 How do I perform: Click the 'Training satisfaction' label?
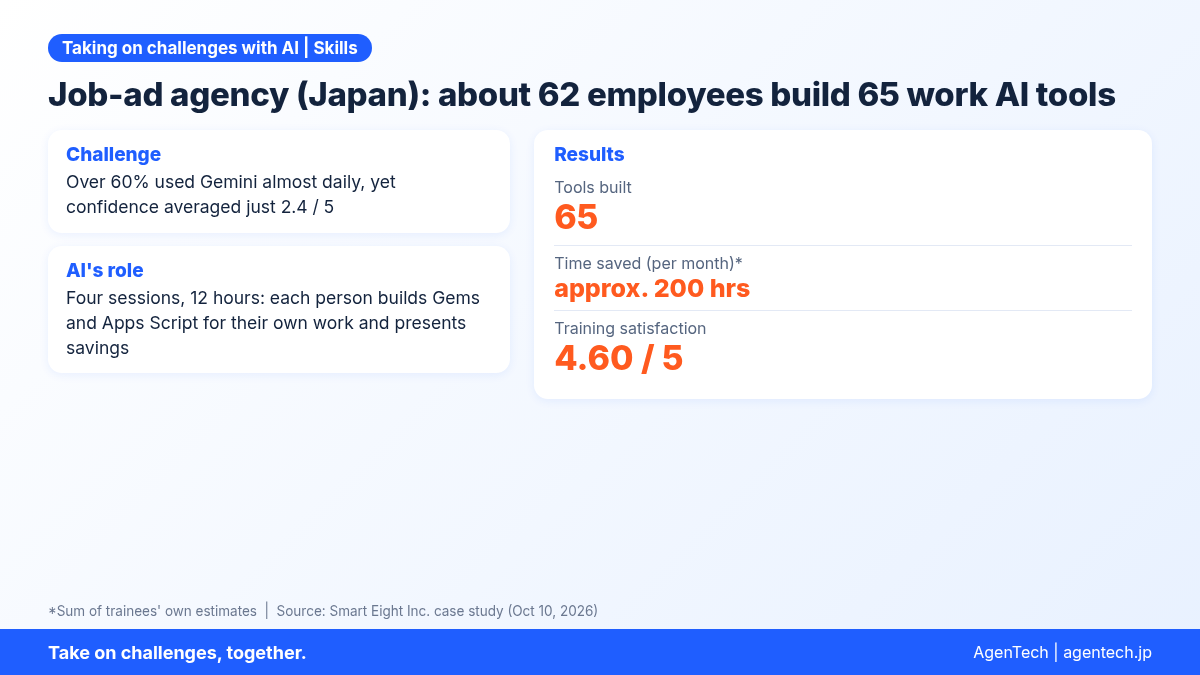(630, 328)
